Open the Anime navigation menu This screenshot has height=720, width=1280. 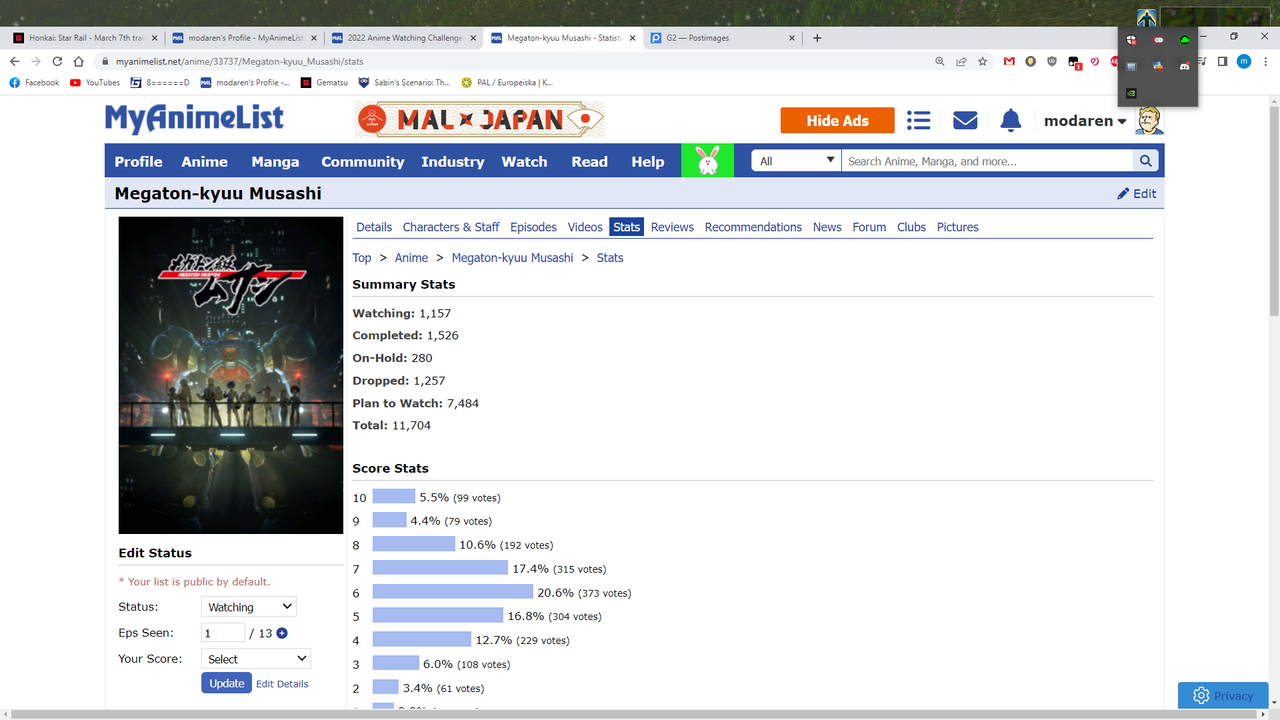(204, 161)
